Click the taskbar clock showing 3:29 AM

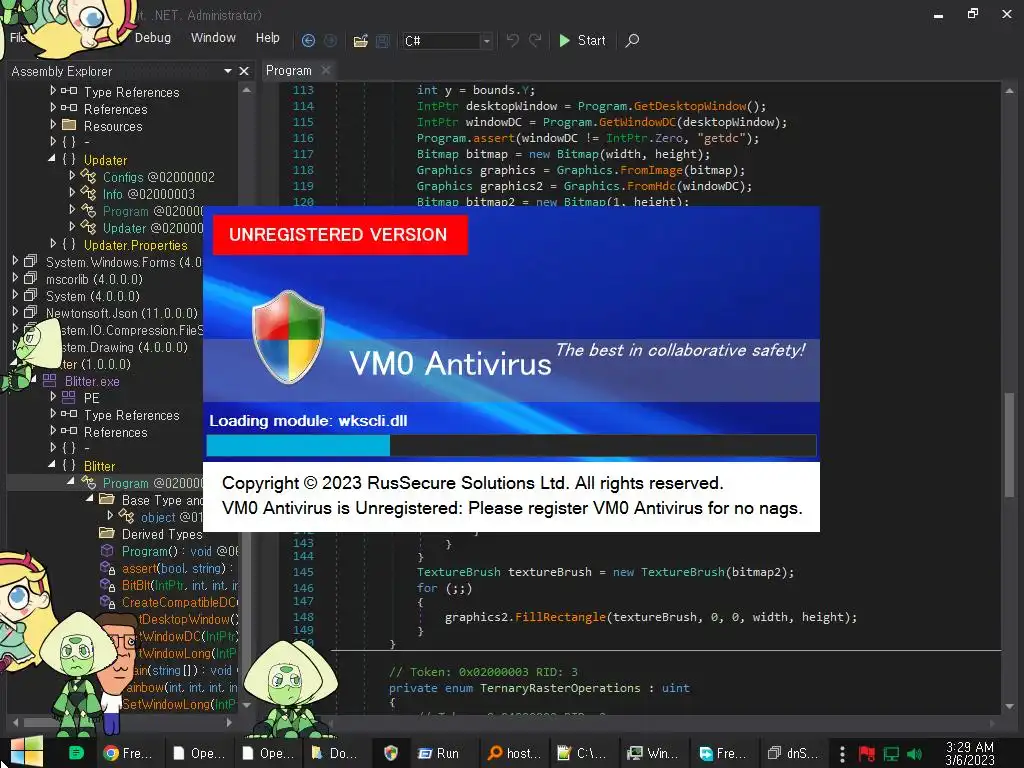(970, 753)
